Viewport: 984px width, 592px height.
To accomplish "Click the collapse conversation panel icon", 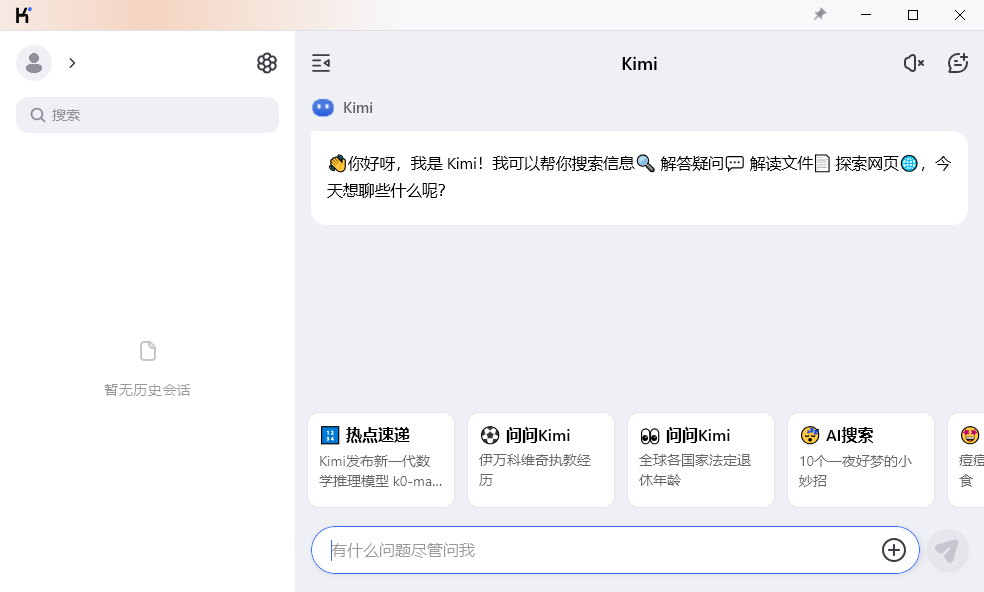I will (x=320, y=63).
